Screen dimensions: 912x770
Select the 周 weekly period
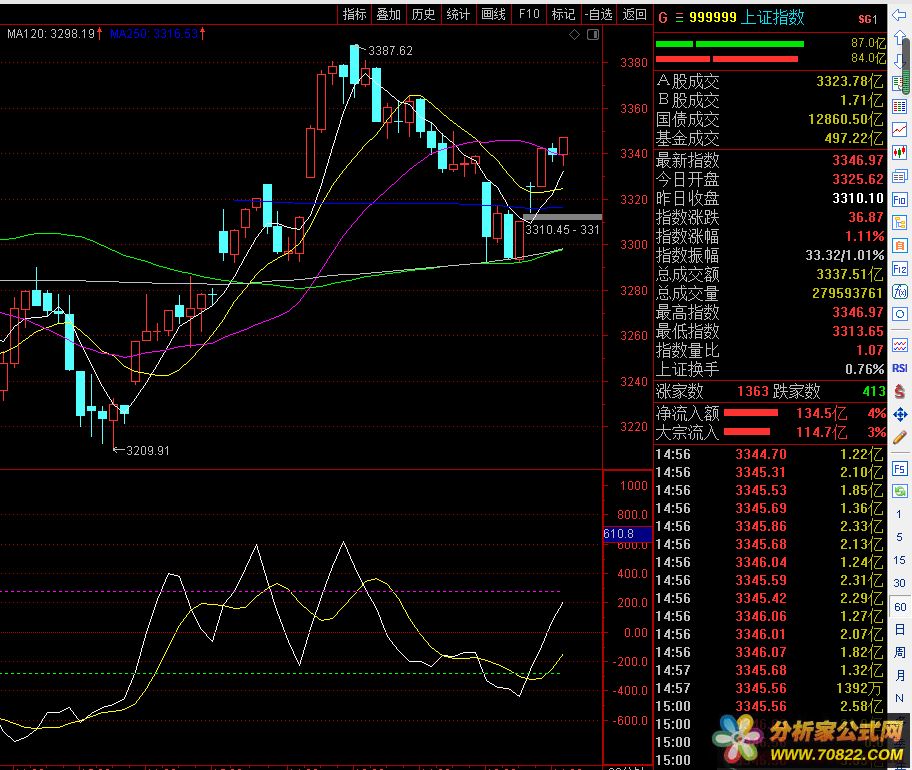899,652
